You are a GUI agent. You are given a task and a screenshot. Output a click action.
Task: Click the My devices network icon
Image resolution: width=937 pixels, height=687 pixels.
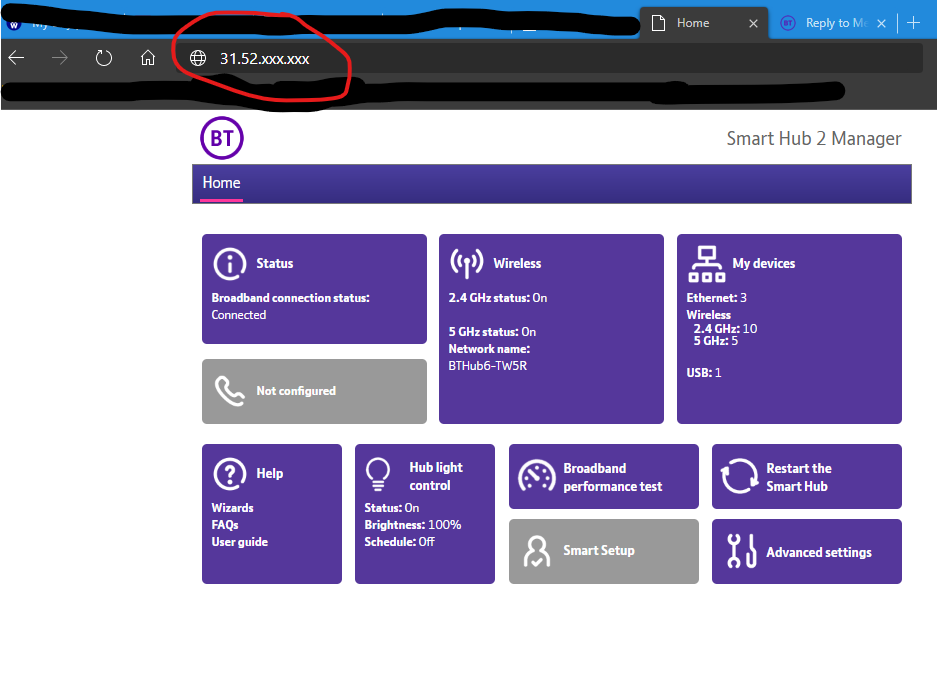(706, 263)
